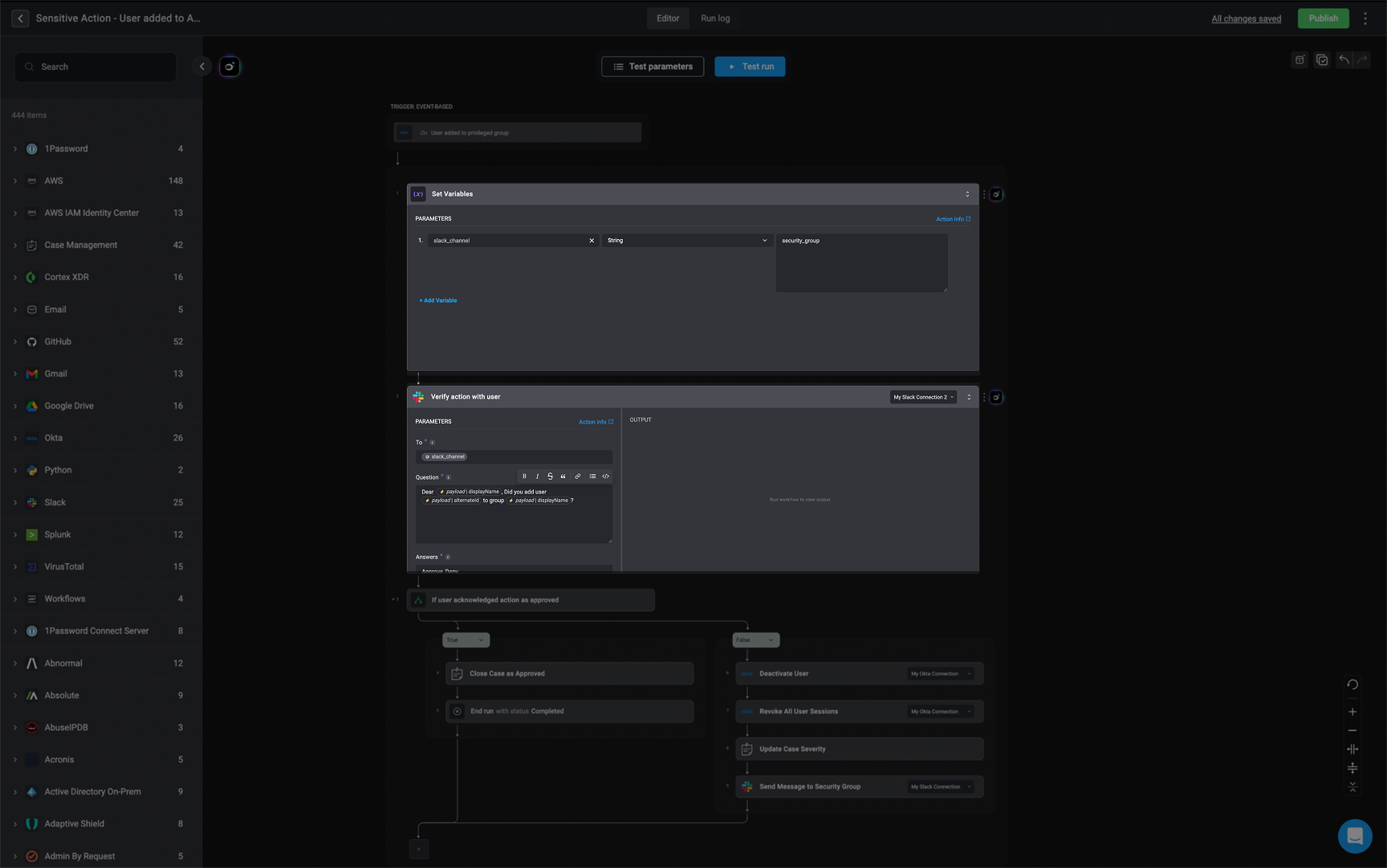Insert bulleted list in Question editor

point(592,477)
